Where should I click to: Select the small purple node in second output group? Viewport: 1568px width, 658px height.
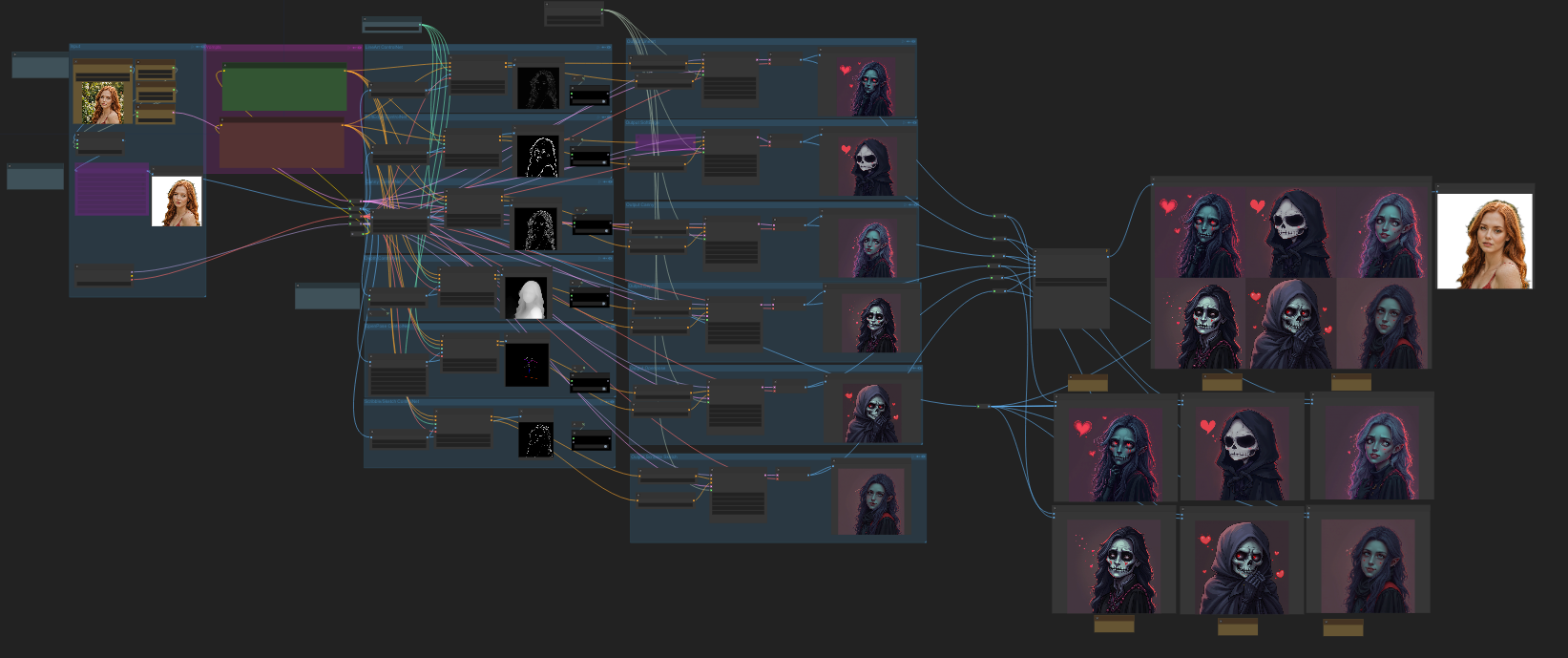coord(667,143)
